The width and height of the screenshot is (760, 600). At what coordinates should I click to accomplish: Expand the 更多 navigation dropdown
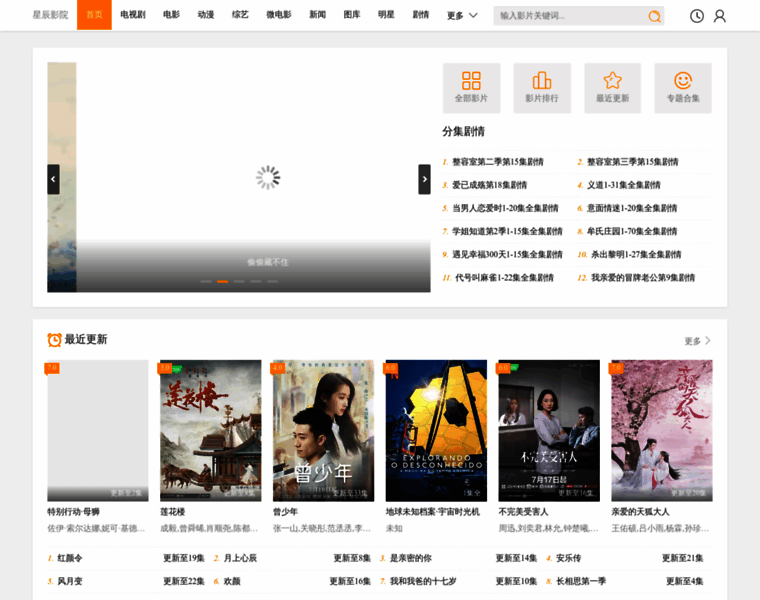(x=462, y=16)
